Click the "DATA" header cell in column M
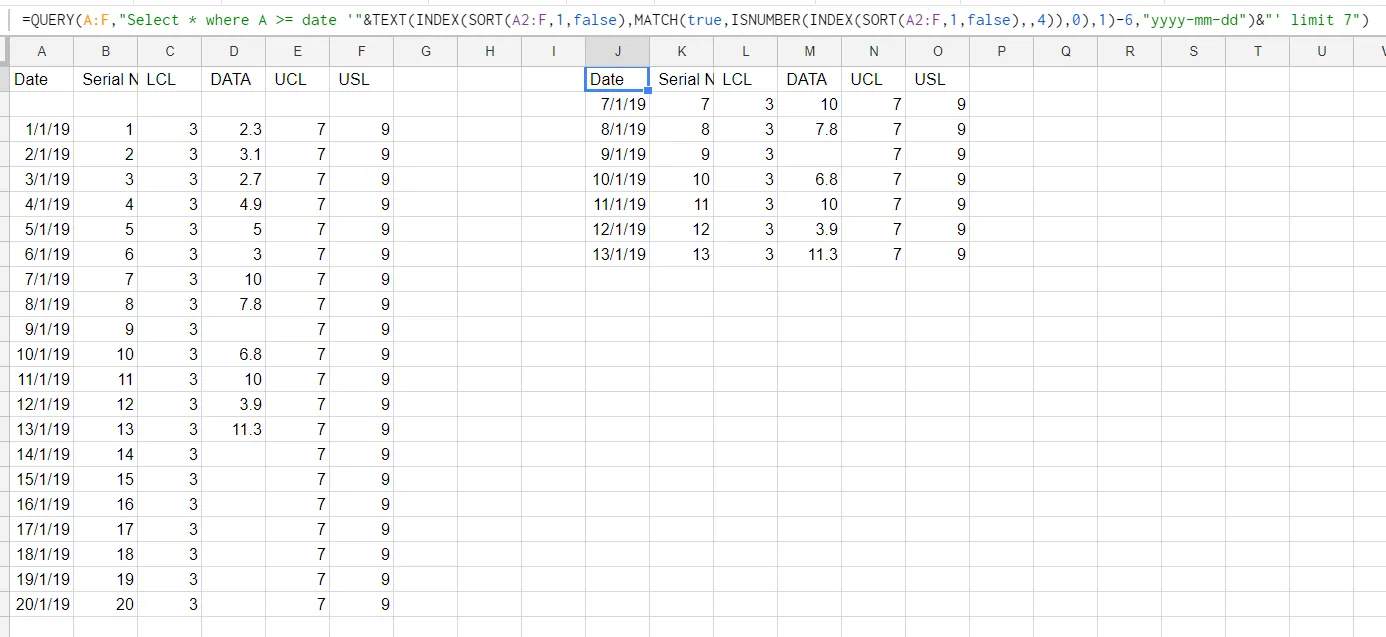Screen dimensions: 1386x637 [810, 79]
